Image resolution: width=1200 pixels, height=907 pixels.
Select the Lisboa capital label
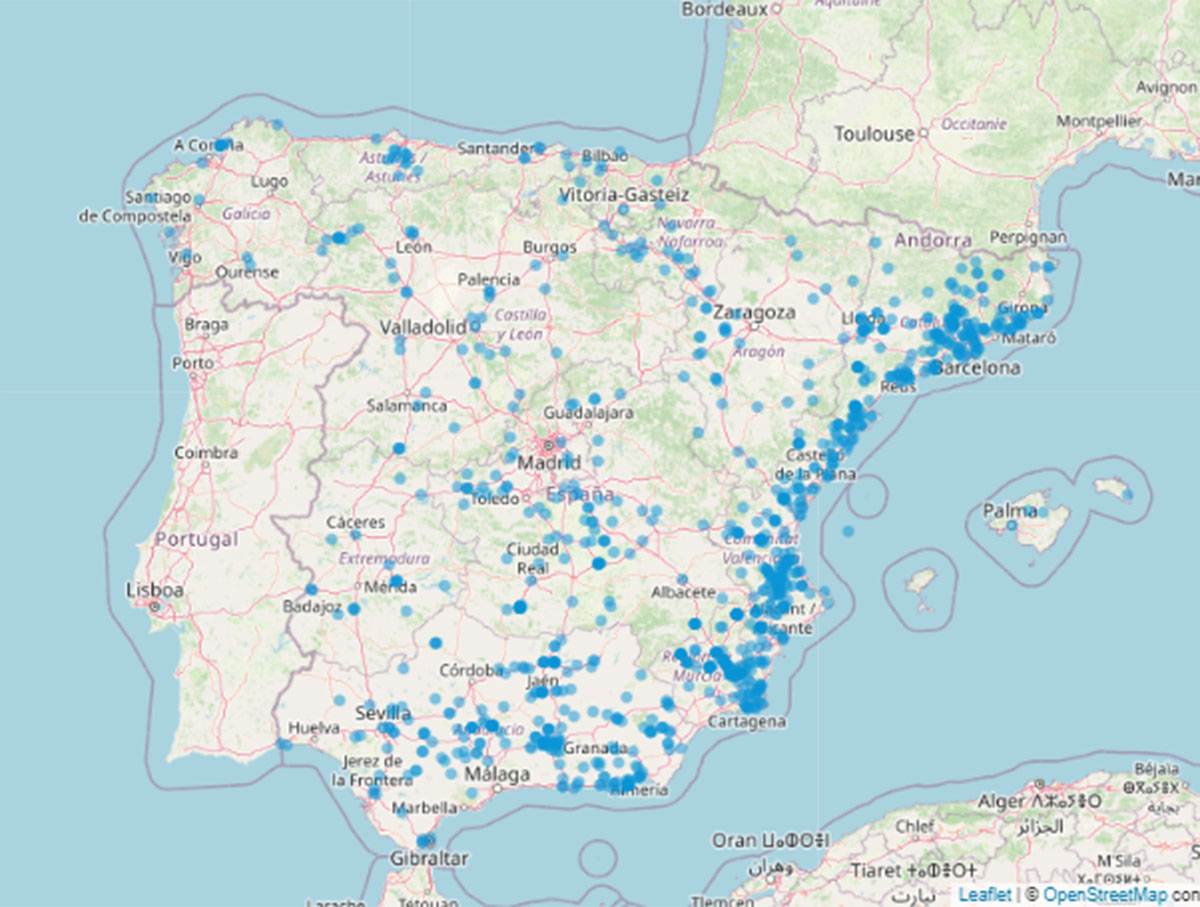pyautogui.click(x=155, y=590)
